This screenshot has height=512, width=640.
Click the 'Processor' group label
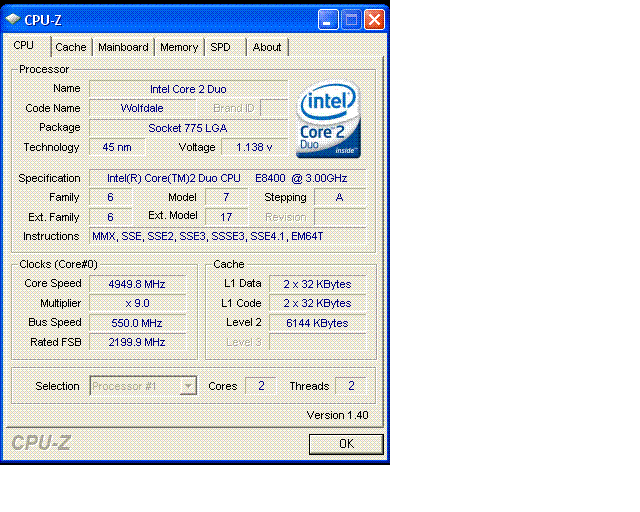(44, 69)
